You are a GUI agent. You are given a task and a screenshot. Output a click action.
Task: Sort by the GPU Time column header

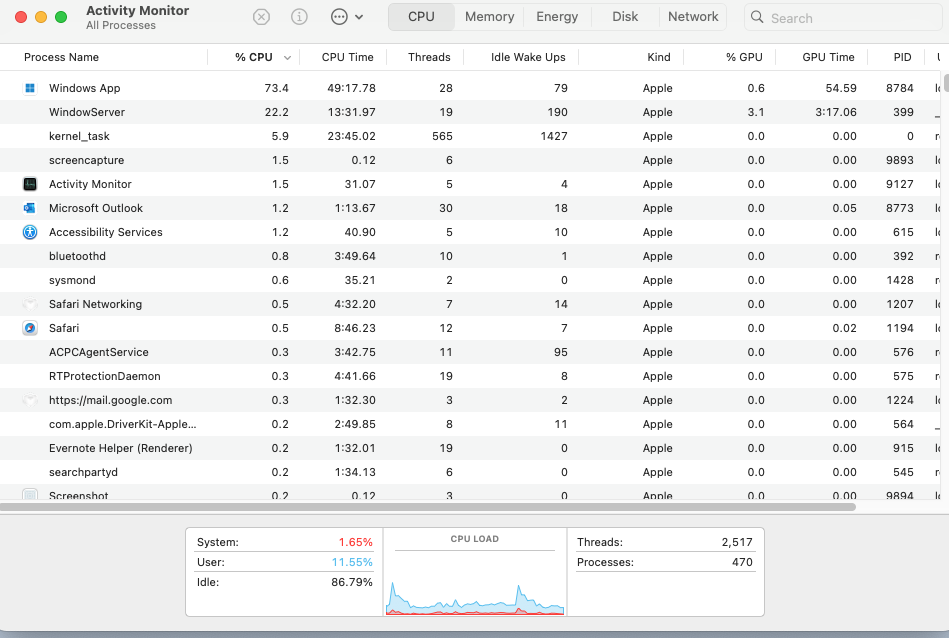(828, 57)
